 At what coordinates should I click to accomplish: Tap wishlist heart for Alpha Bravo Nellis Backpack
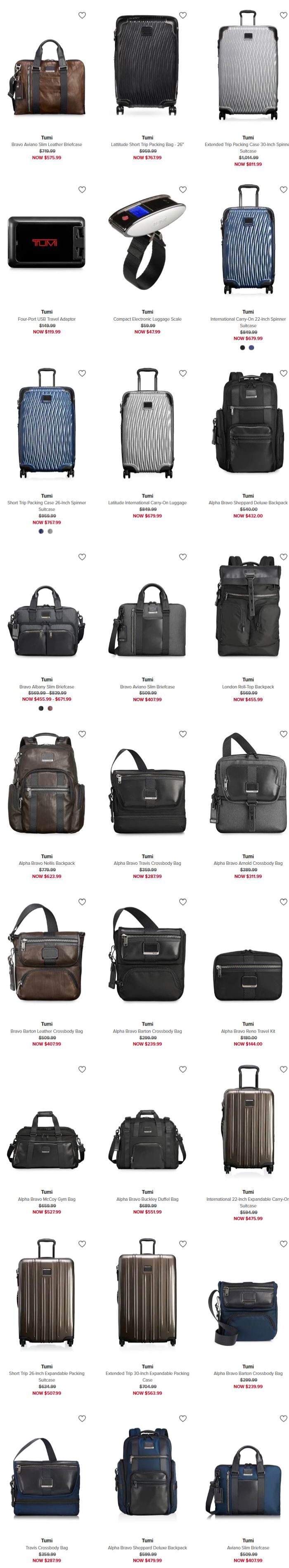pos(82,734)
